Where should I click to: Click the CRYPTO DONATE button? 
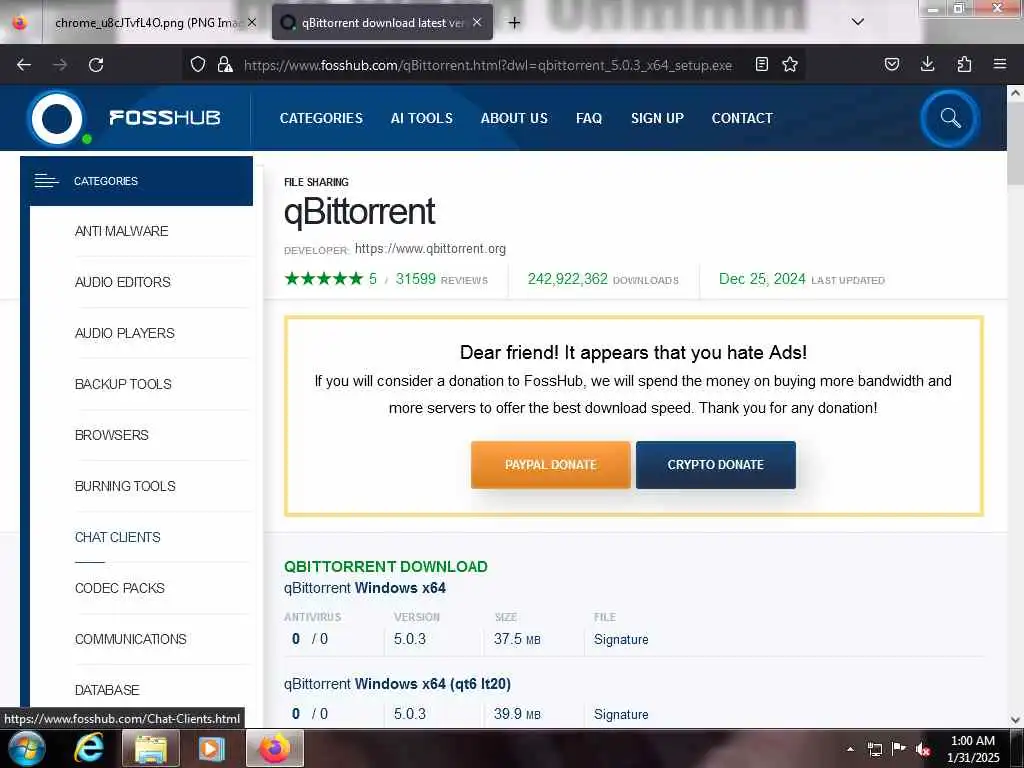pos(716,465)
